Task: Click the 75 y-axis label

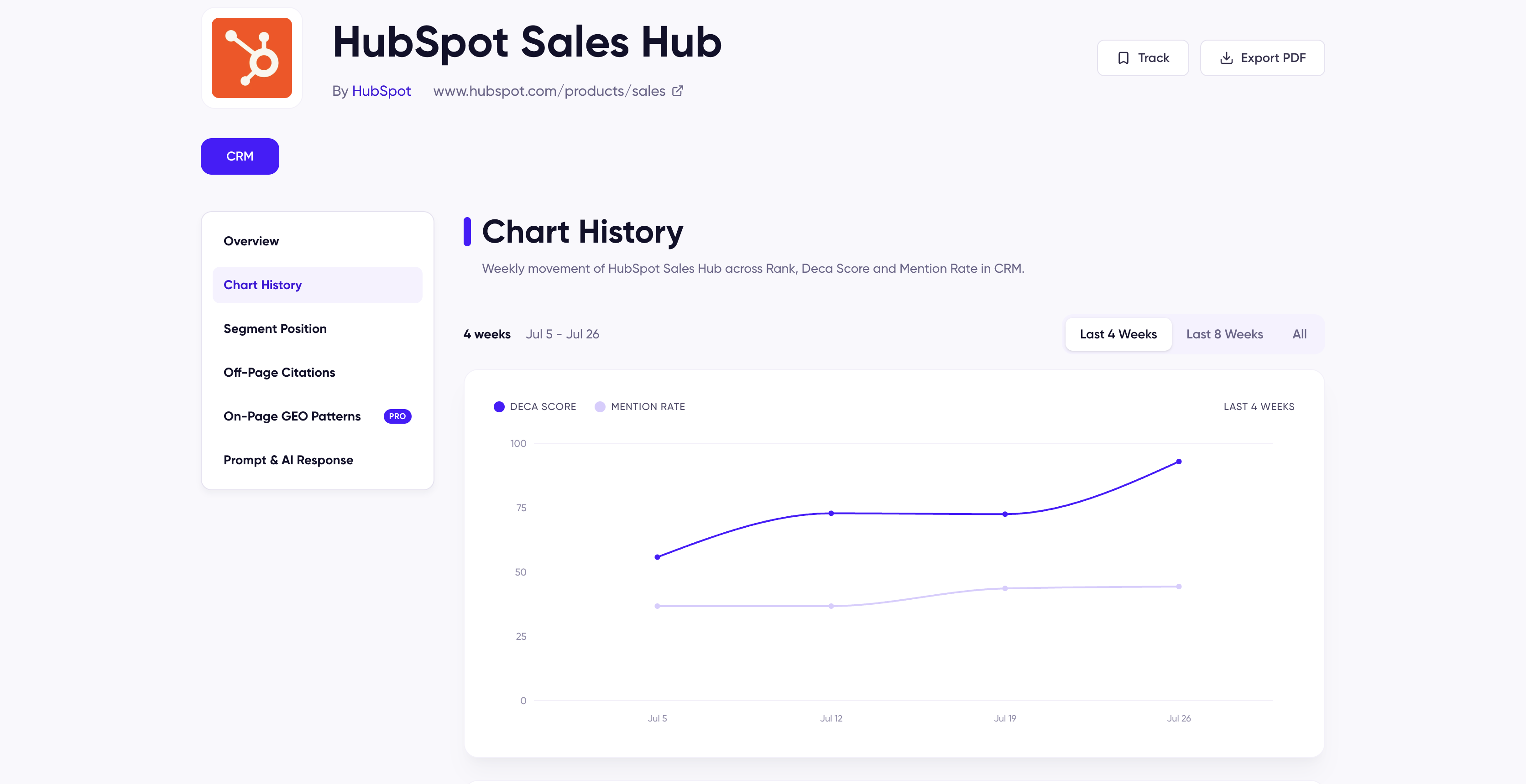Action: pyautogui.click(x=521, y=508)
